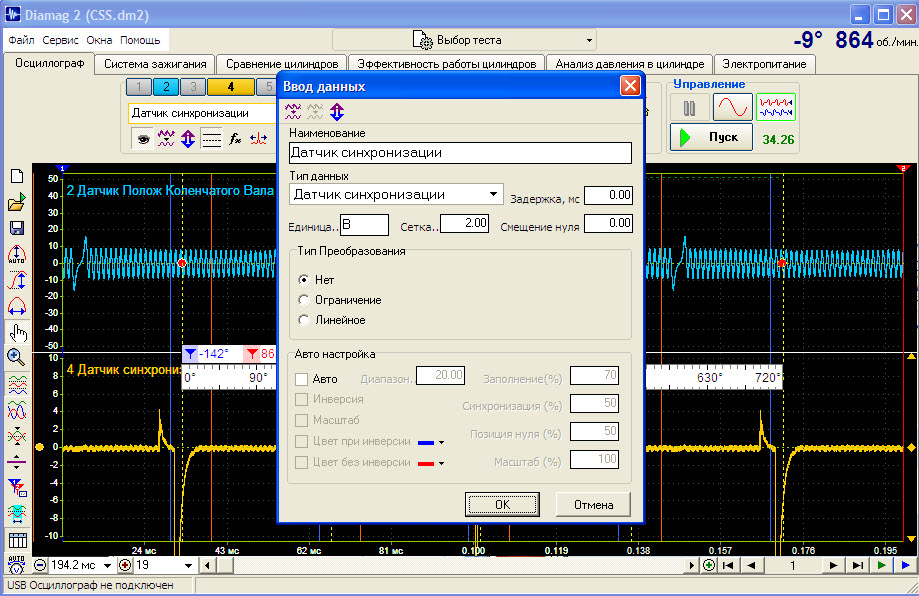Viewport: 919px width, 596px height.
Task: Select channel 2 button
Action: pos(166,87)
